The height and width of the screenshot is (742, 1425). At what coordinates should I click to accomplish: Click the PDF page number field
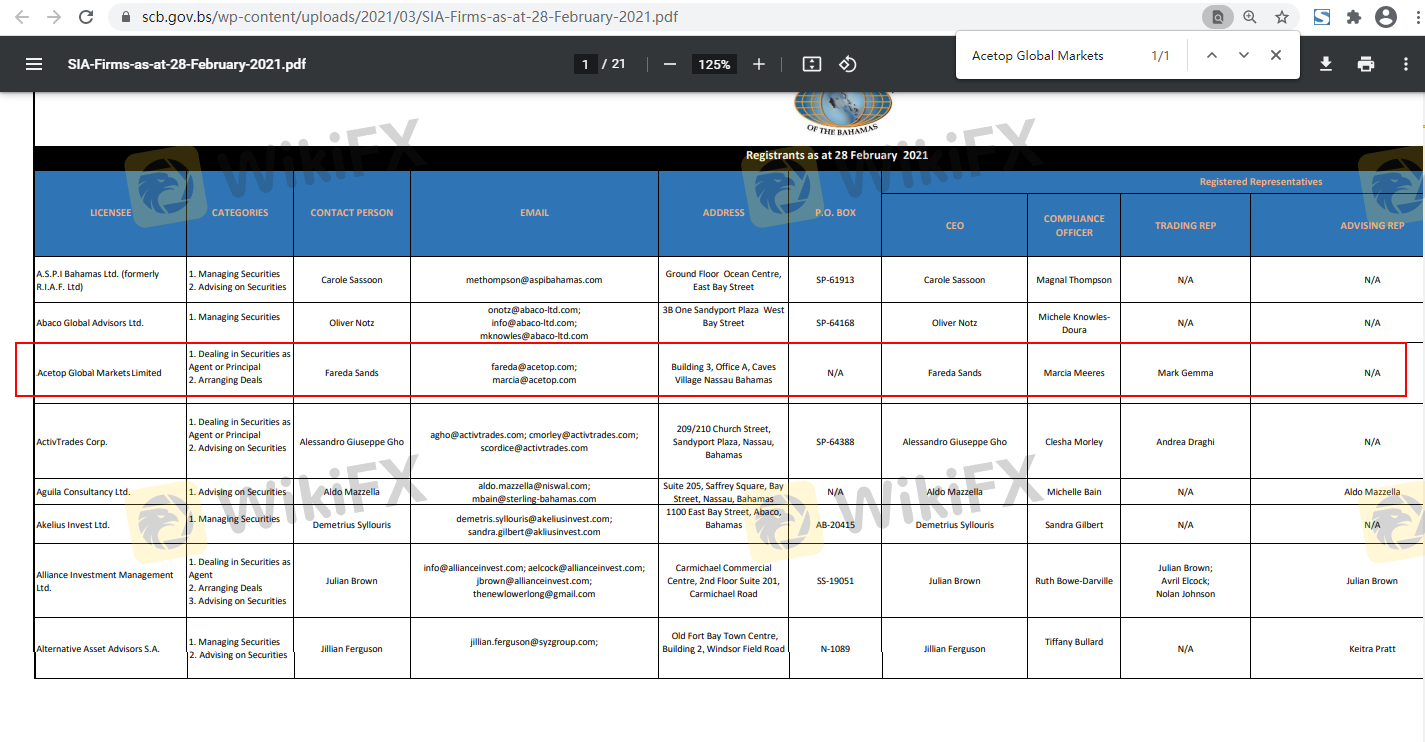[x=586, y=64]
